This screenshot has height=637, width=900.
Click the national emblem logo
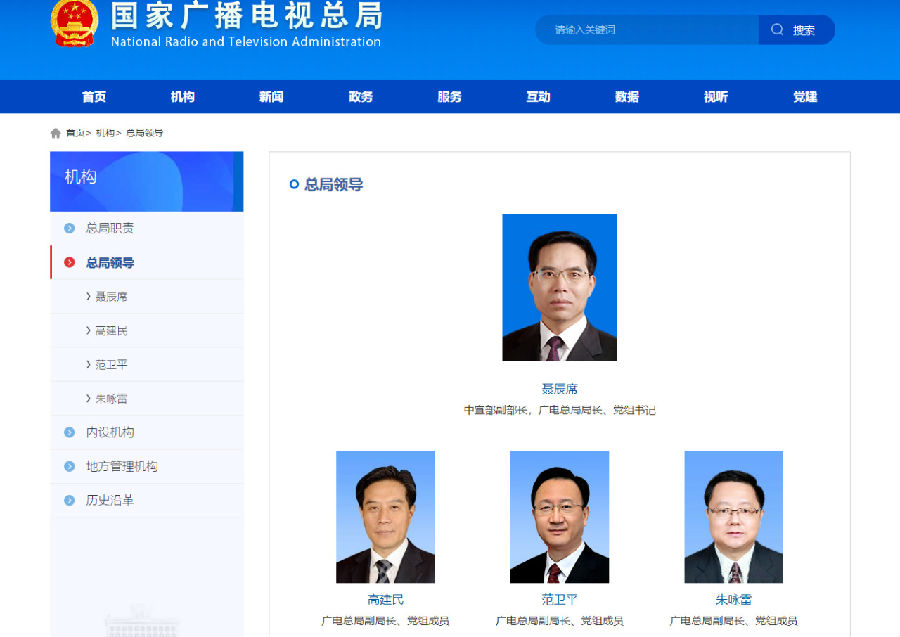click(x=74, y=23)
